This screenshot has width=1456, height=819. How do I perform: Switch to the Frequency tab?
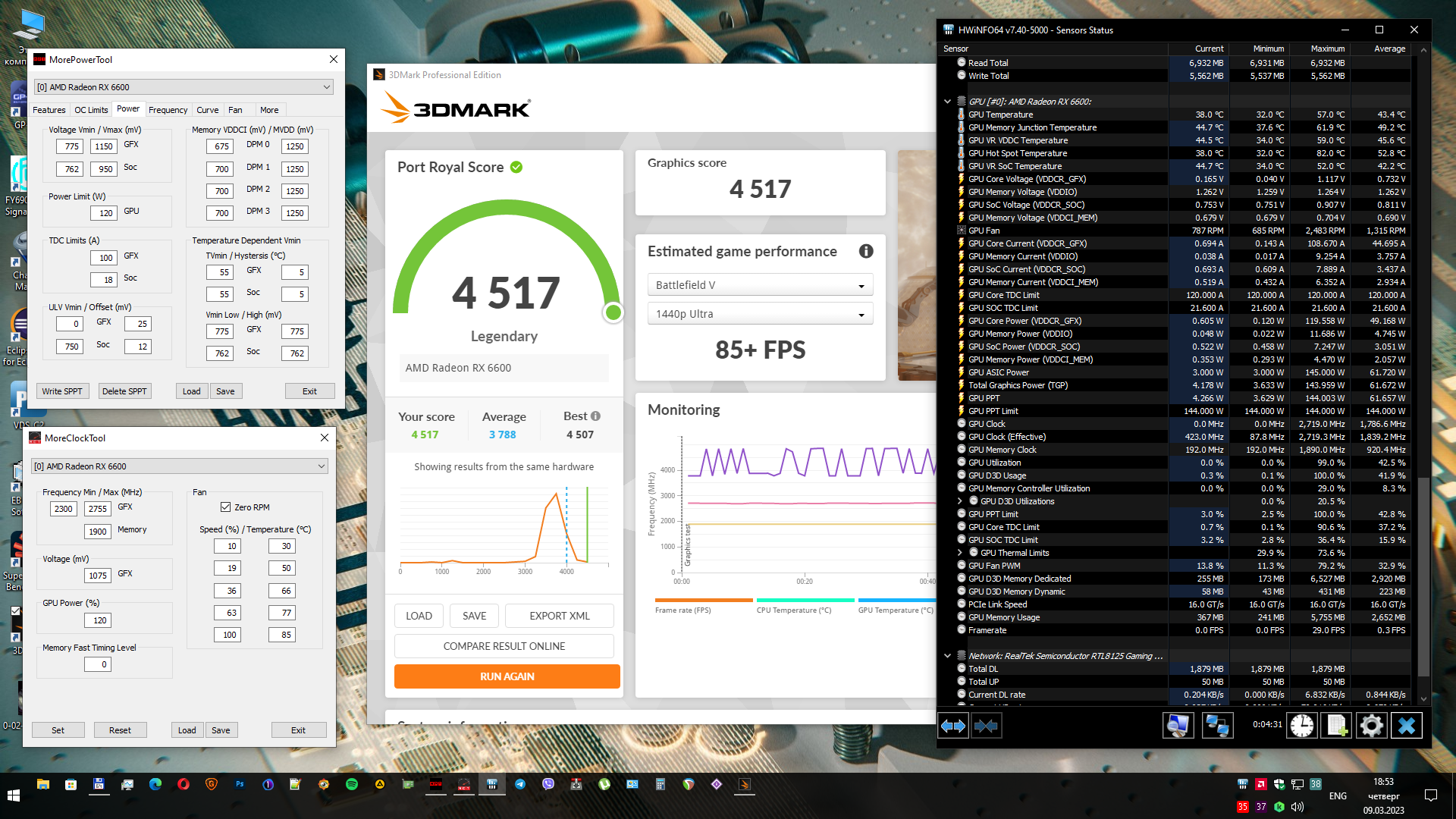(x=168, y=110)
